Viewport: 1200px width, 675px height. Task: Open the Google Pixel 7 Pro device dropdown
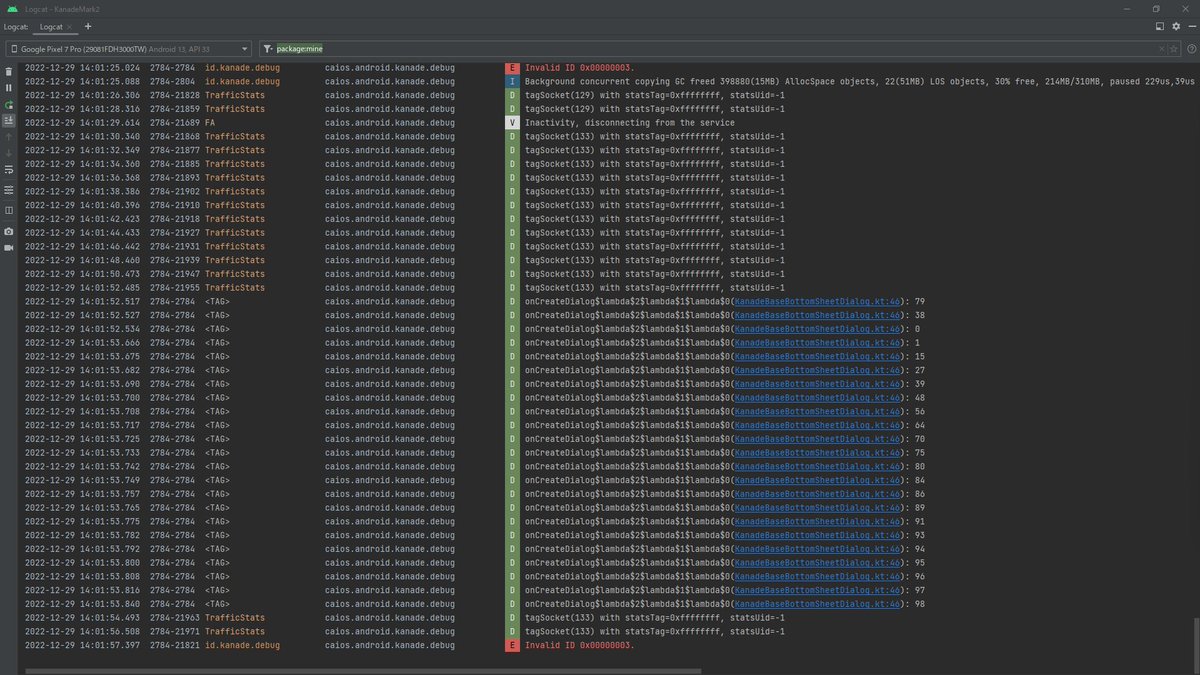128,48
